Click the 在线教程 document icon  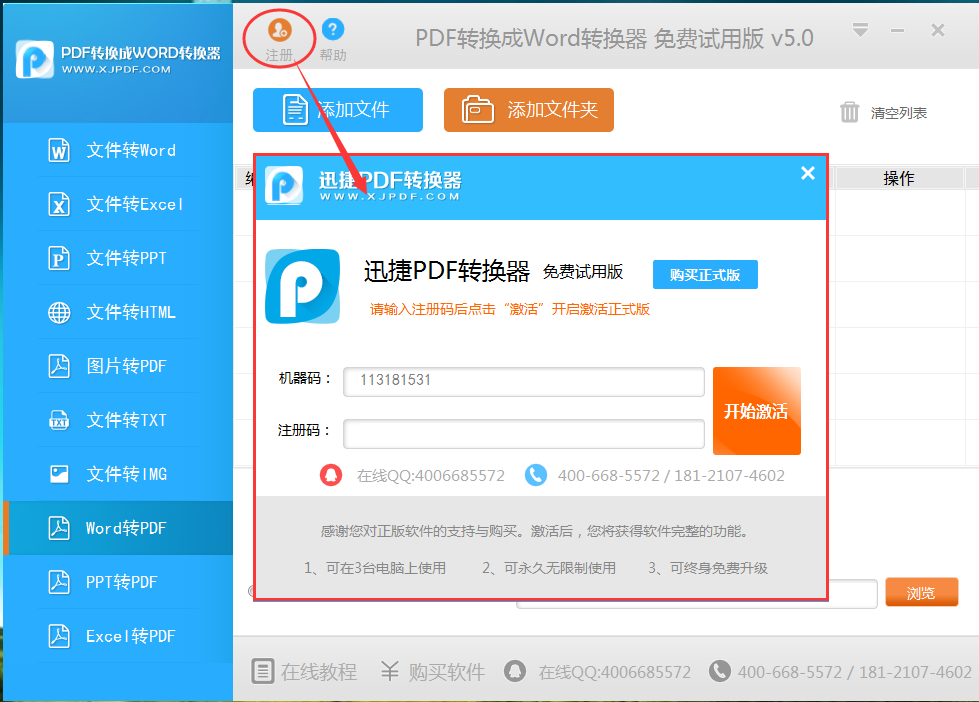[x=263, y=671]
